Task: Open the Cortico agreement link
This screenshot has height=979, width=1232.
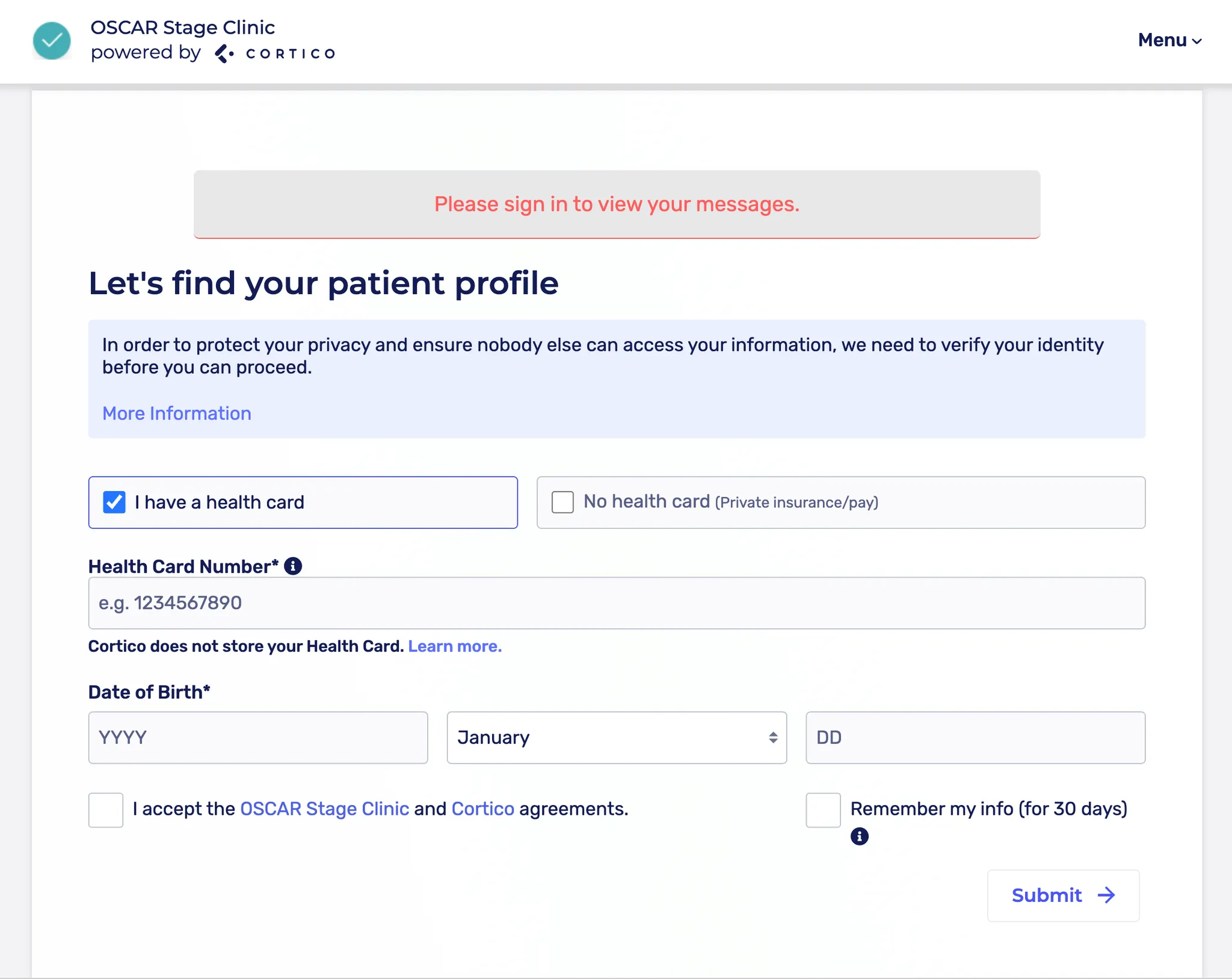Action: coord(482,809)
